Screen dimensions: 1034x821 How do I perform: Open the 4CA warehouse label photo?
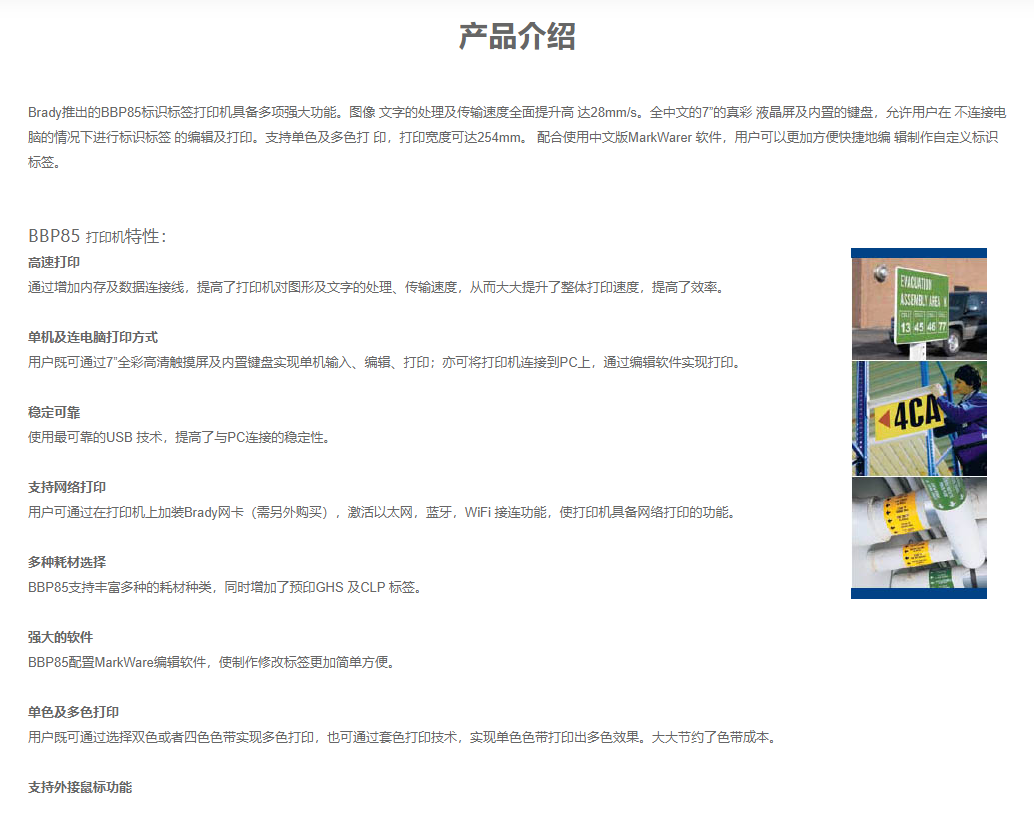tap(919, 419)
